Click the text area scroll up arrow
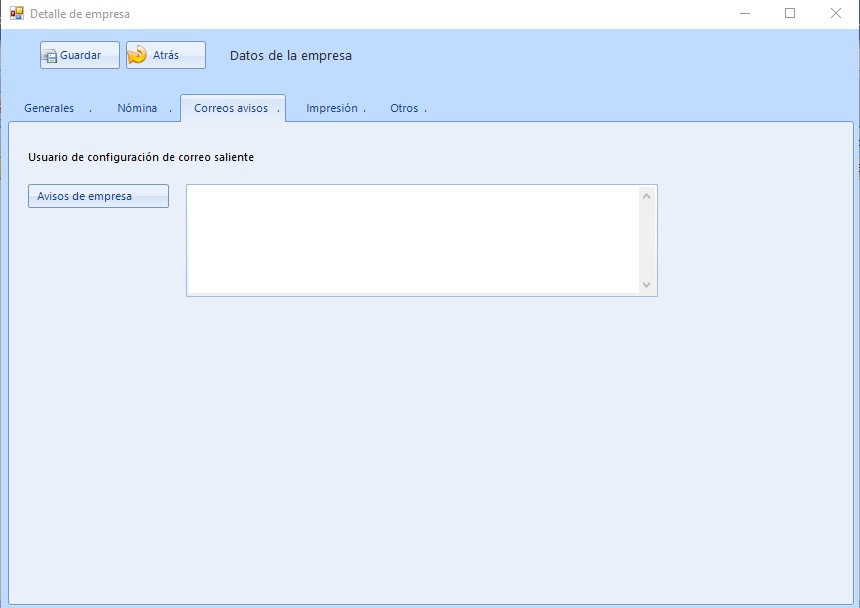The height and width of the screenshot is (608, 860). pyautogui.click(x=647, y=196)
